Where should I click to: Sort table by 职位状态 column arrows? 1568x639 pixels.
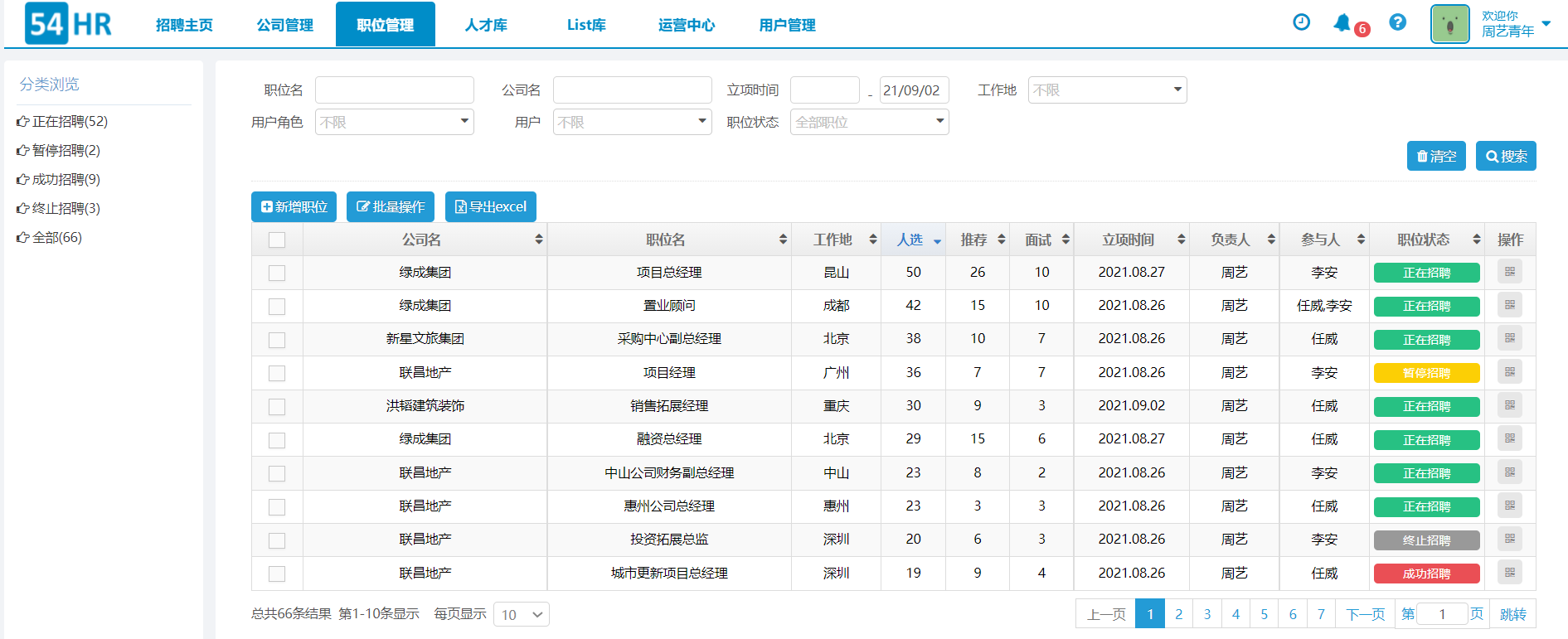(1477, 240)
